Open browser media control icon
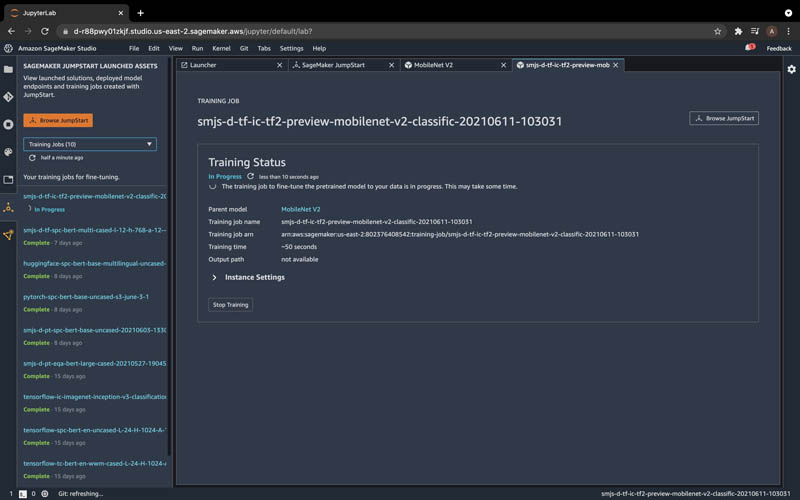 pos(755,31)
